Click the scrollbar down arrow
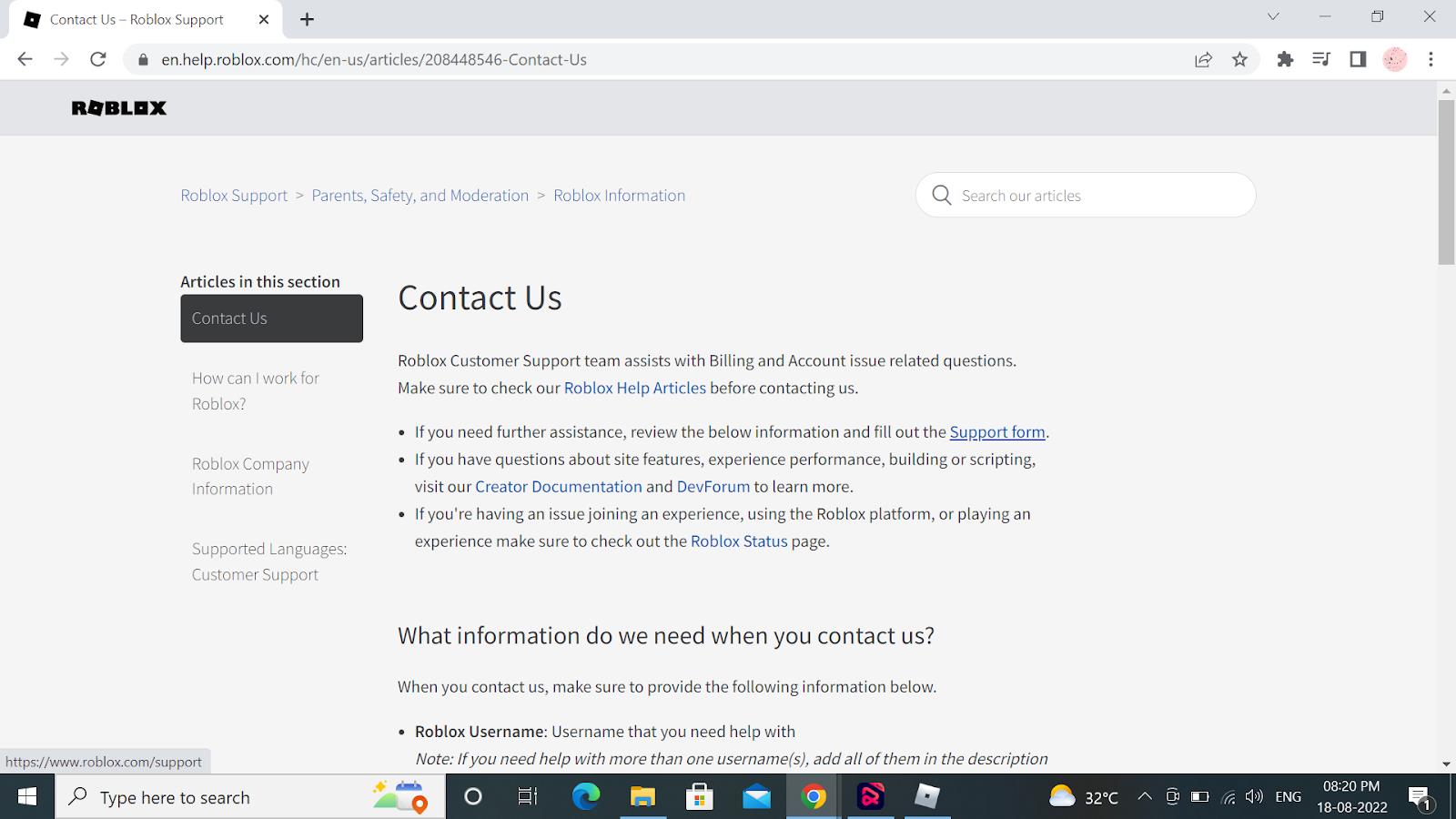 click(1446, 764)
